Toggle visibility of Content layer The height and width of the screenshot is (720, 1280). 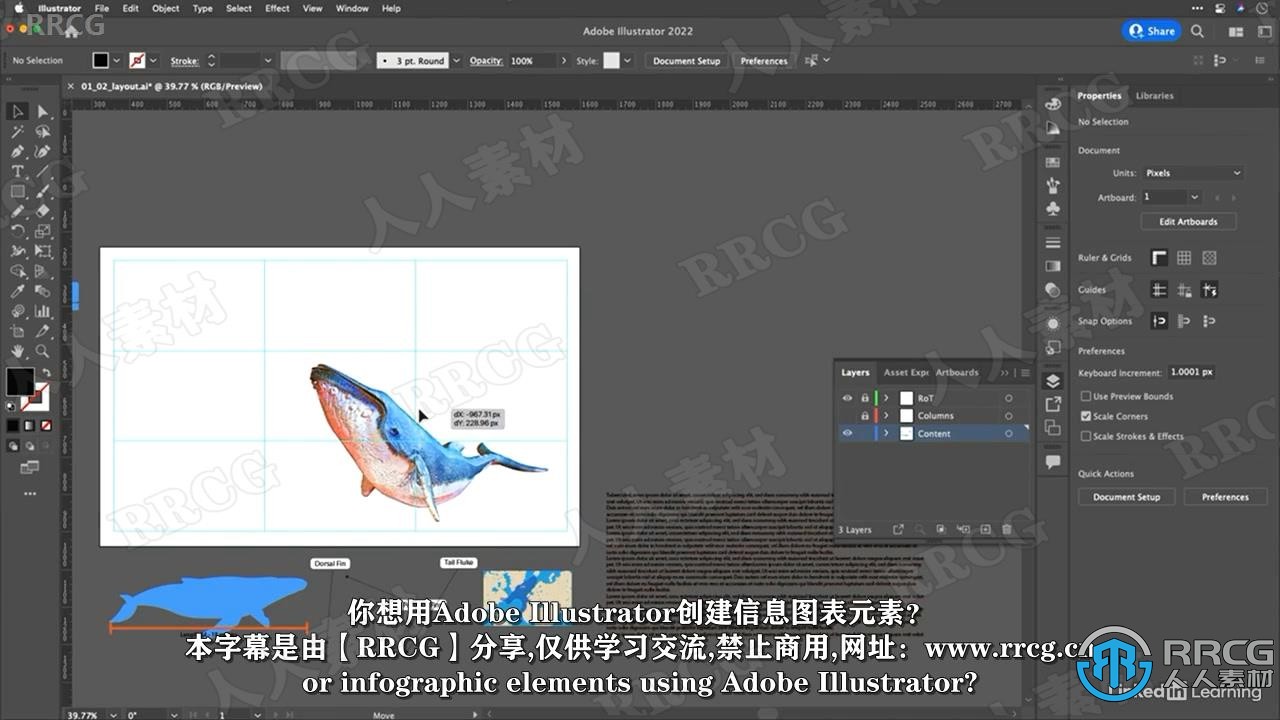[847, 434]
